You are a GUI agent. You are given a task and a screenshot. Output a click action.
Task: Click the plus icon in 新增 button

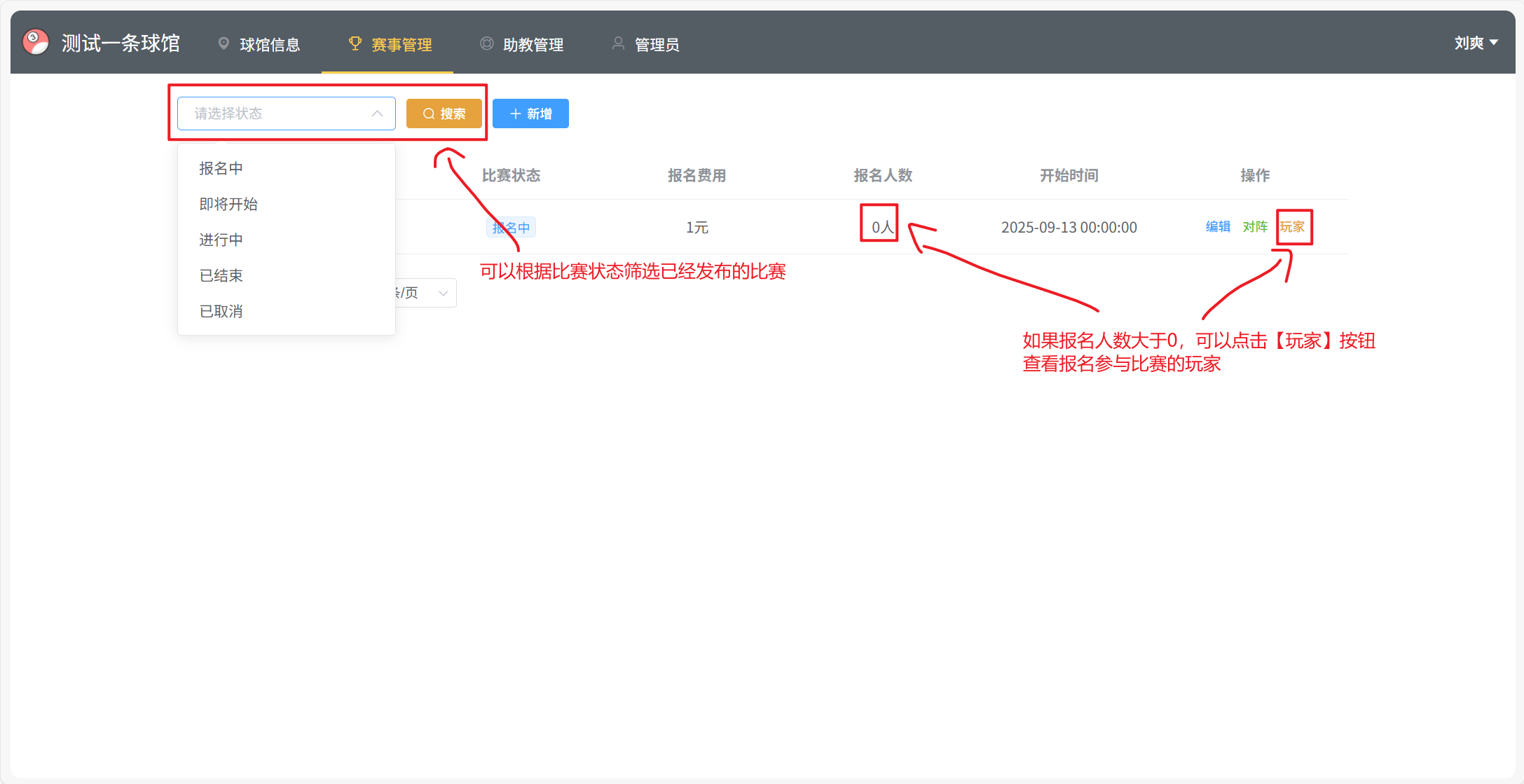[x=515, y=114]
